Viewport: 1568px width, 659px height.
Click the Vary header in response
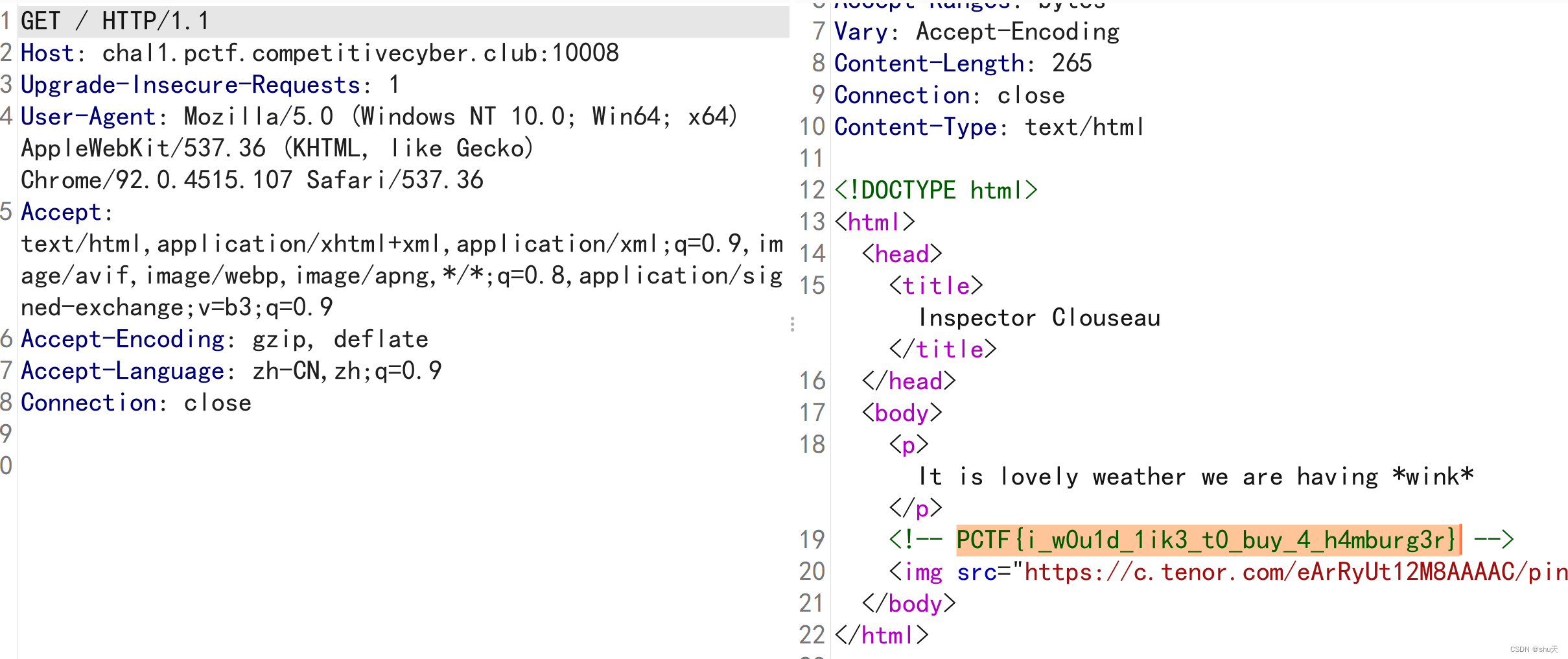tap(860, 32)
